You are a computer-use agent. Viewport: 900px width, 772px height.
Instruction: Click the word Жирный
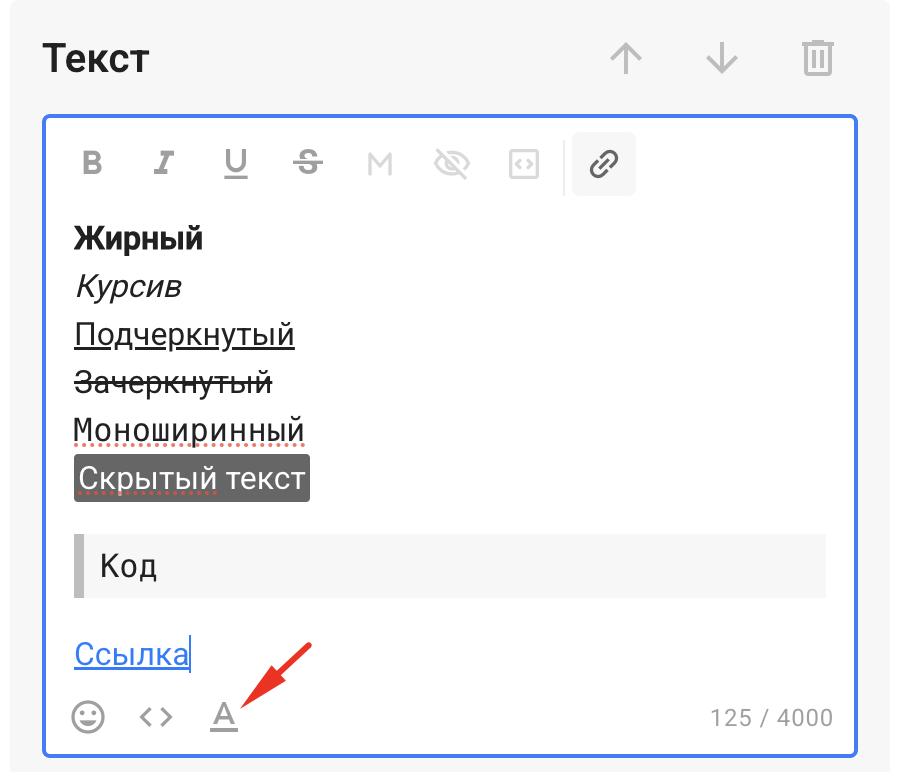(138, 238)
